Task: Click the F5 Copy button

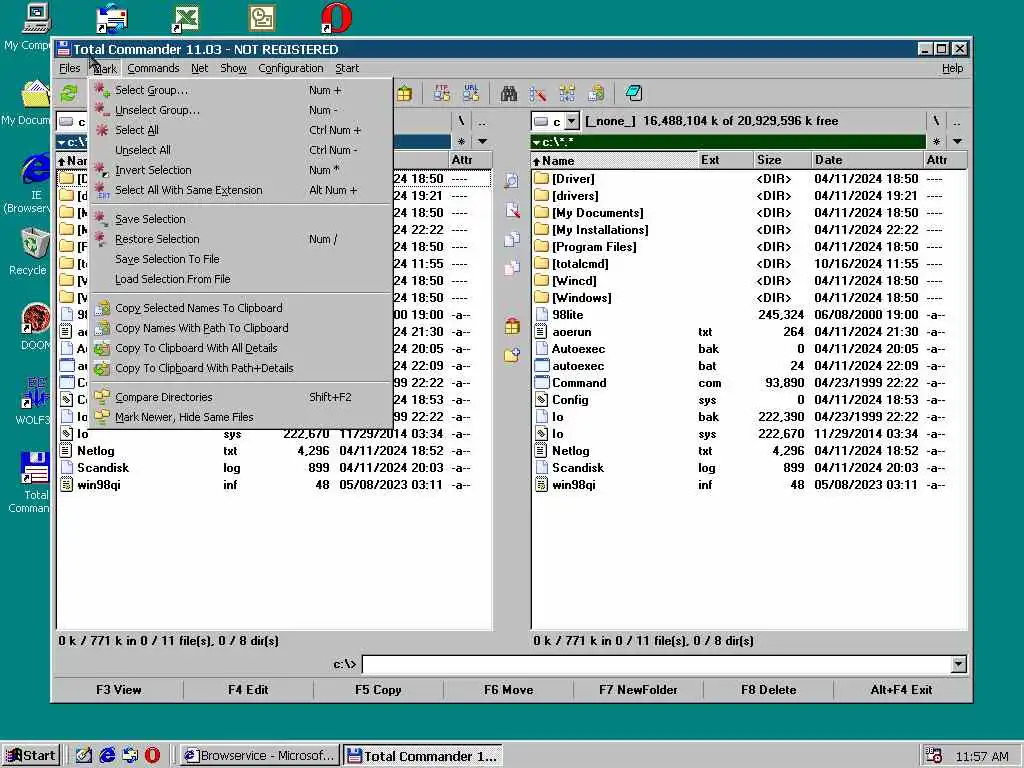Action: click(378, 690)
